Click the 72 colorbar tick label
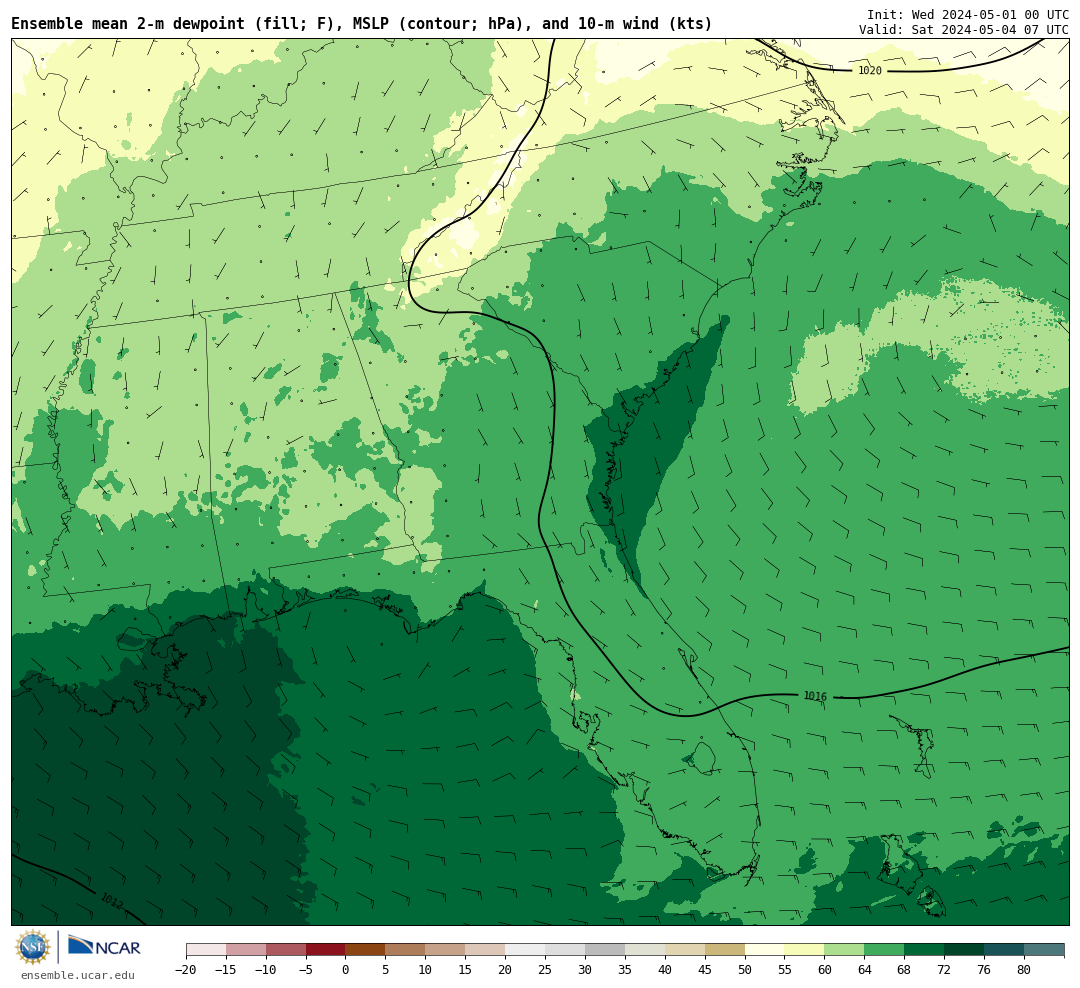The width and height of the screenshot is (1080, 988). pos(944,969)
